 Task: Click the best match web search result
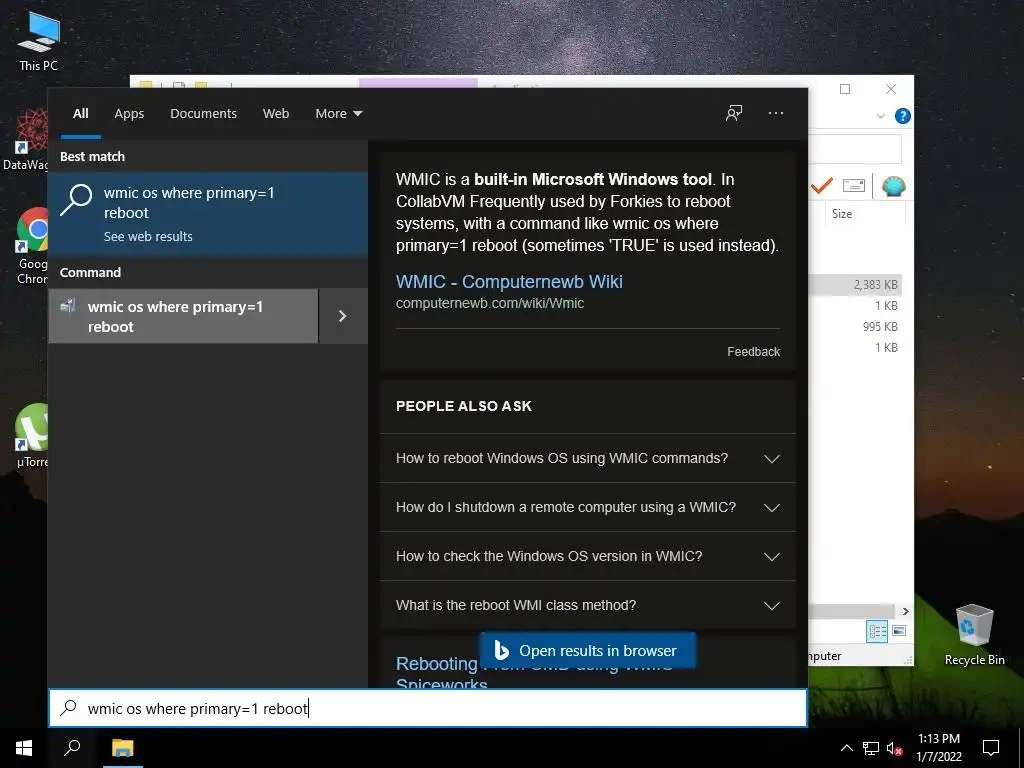(x=208, y=214)
